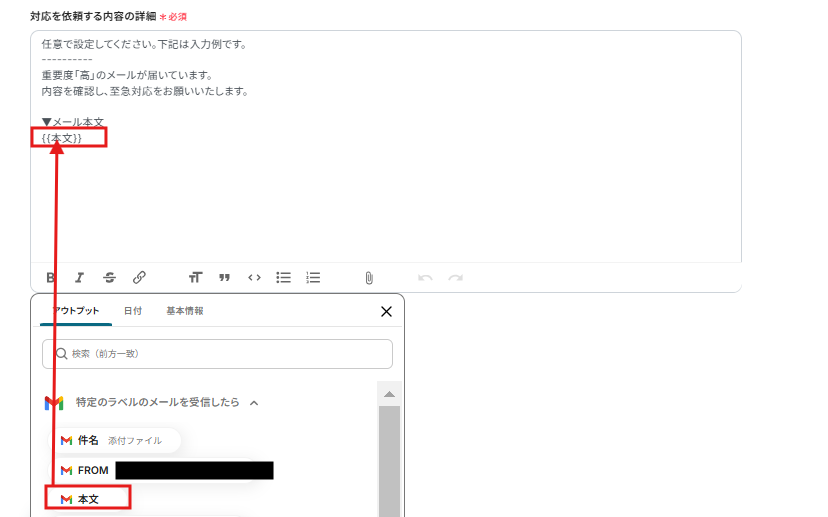
Task: Toggle bold formatting in editor toolbar
Action: pyautogui.click(x=50, y=277)
